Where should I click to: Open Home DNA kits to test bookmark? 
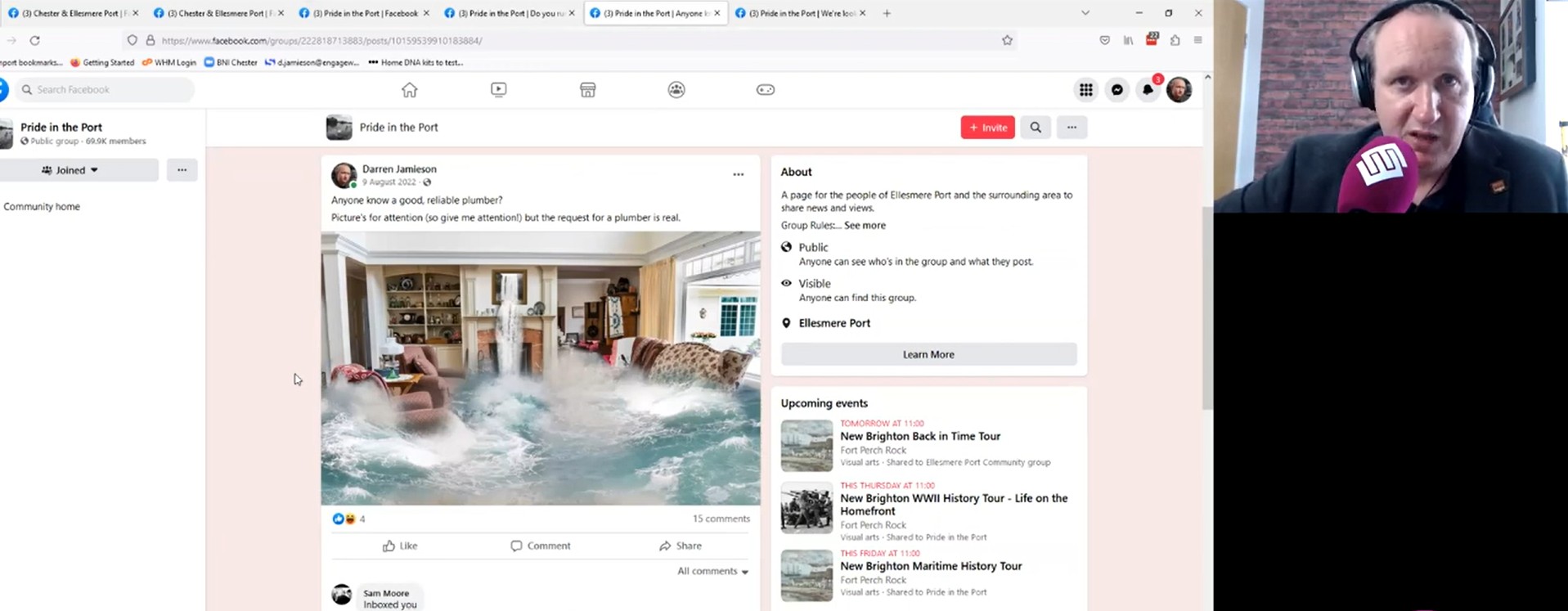416,62
